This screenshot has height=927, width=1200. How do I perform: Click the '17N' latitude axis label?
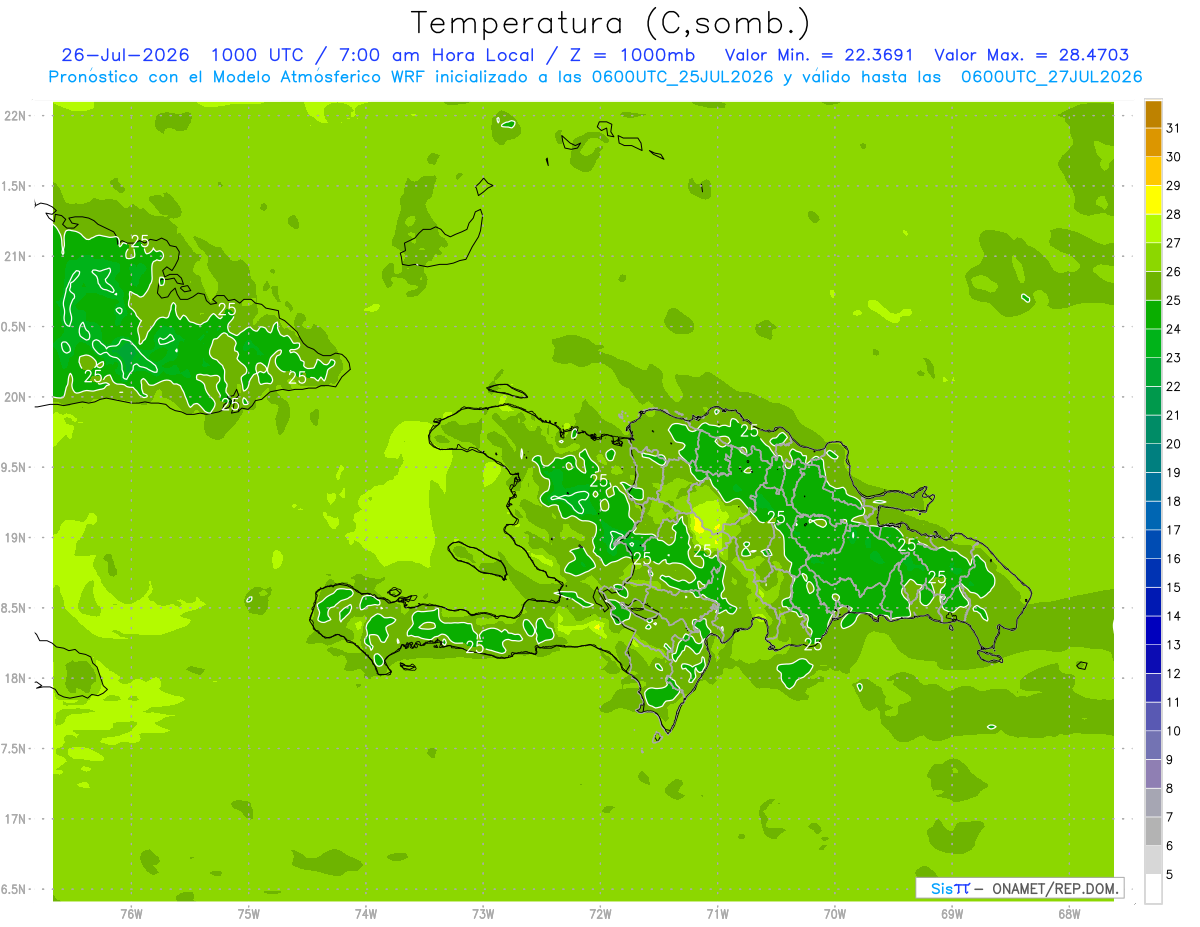pos(16,819)
